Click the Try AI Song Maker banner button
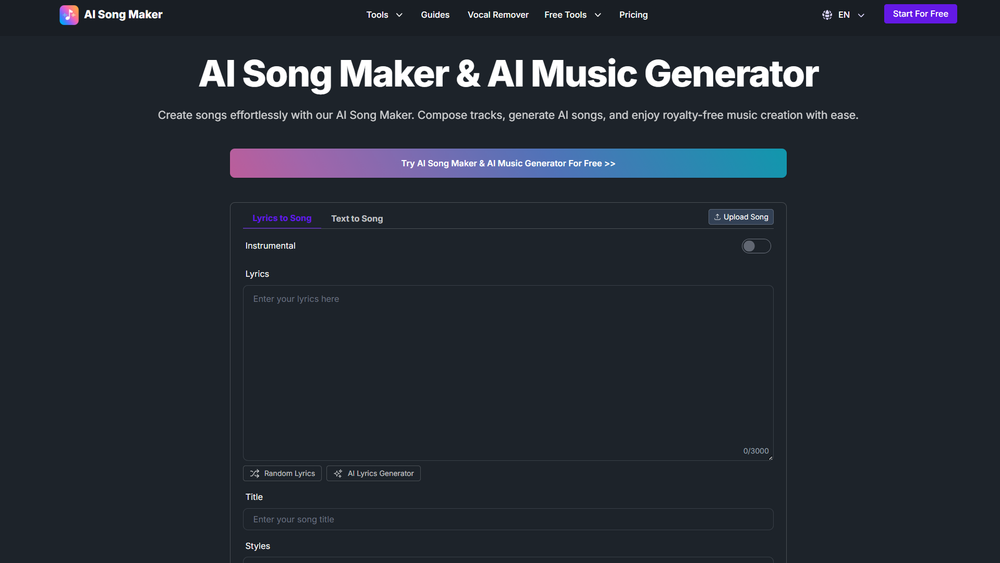 tap(508, 163)
